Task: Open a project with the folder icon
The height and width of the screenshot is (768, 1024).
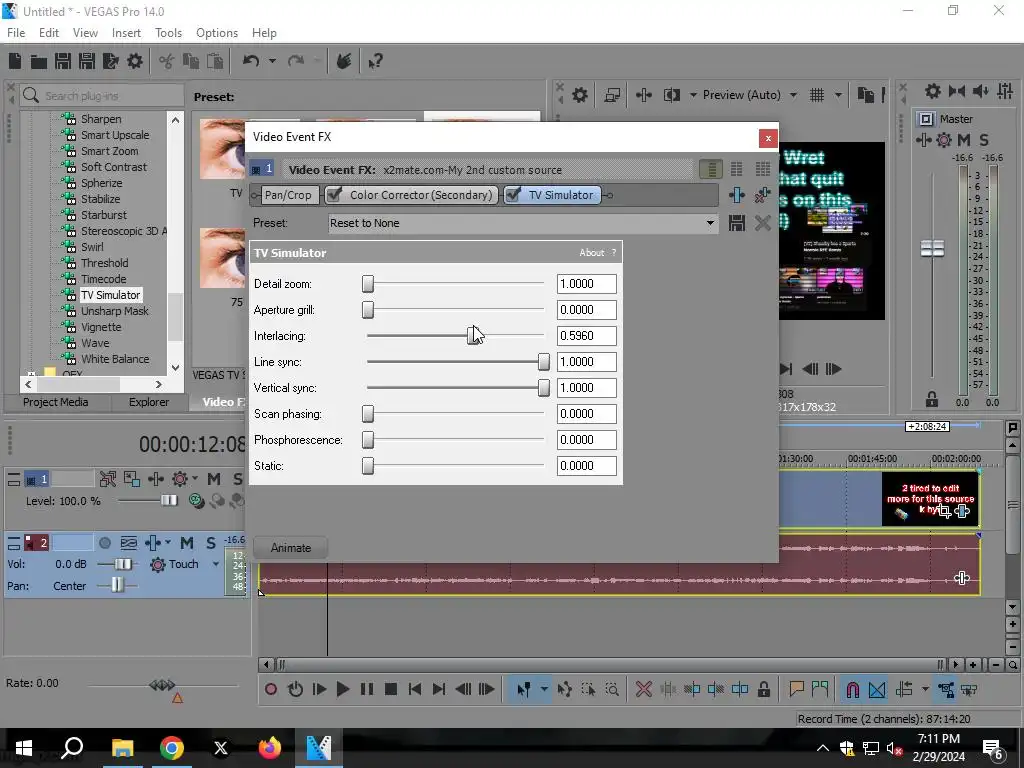Action: click(39, 61)
